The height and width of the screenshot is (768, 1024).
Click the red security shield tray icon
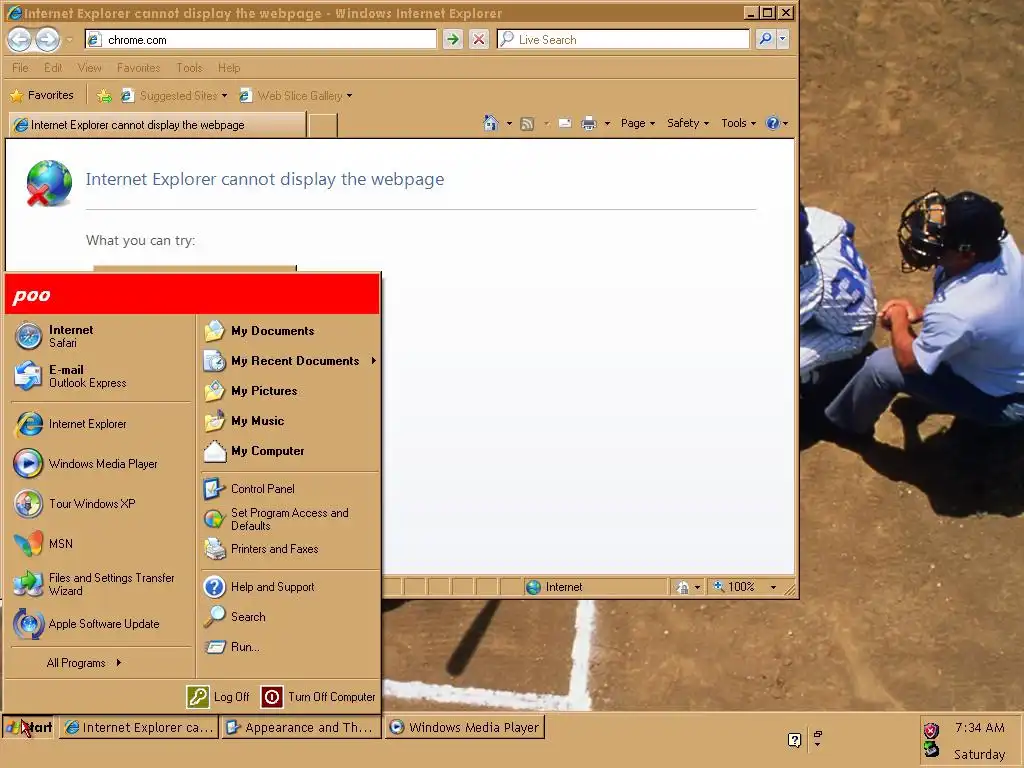click(931, 730)
